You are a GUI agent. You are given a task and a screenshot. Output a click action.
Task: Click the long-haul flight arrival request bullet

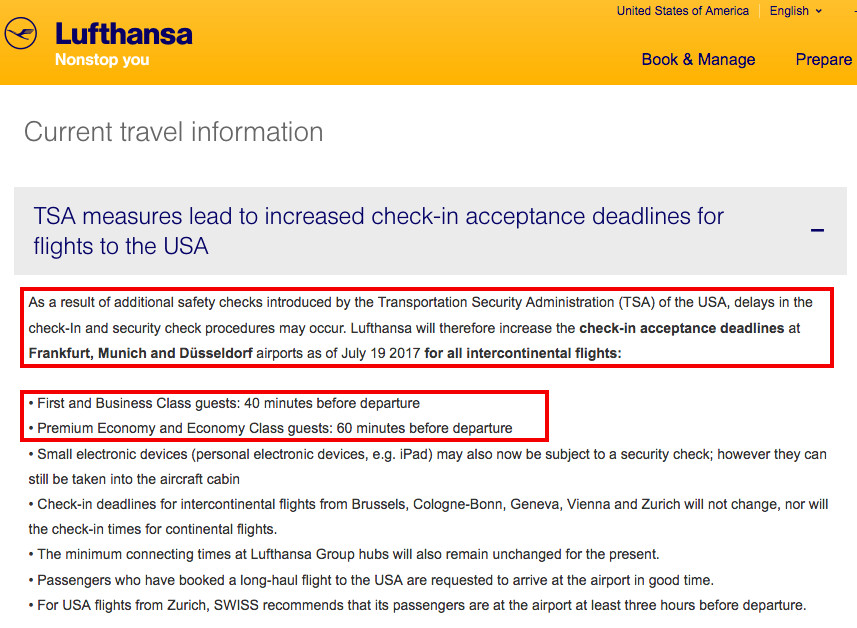click(x=371, y=580)
